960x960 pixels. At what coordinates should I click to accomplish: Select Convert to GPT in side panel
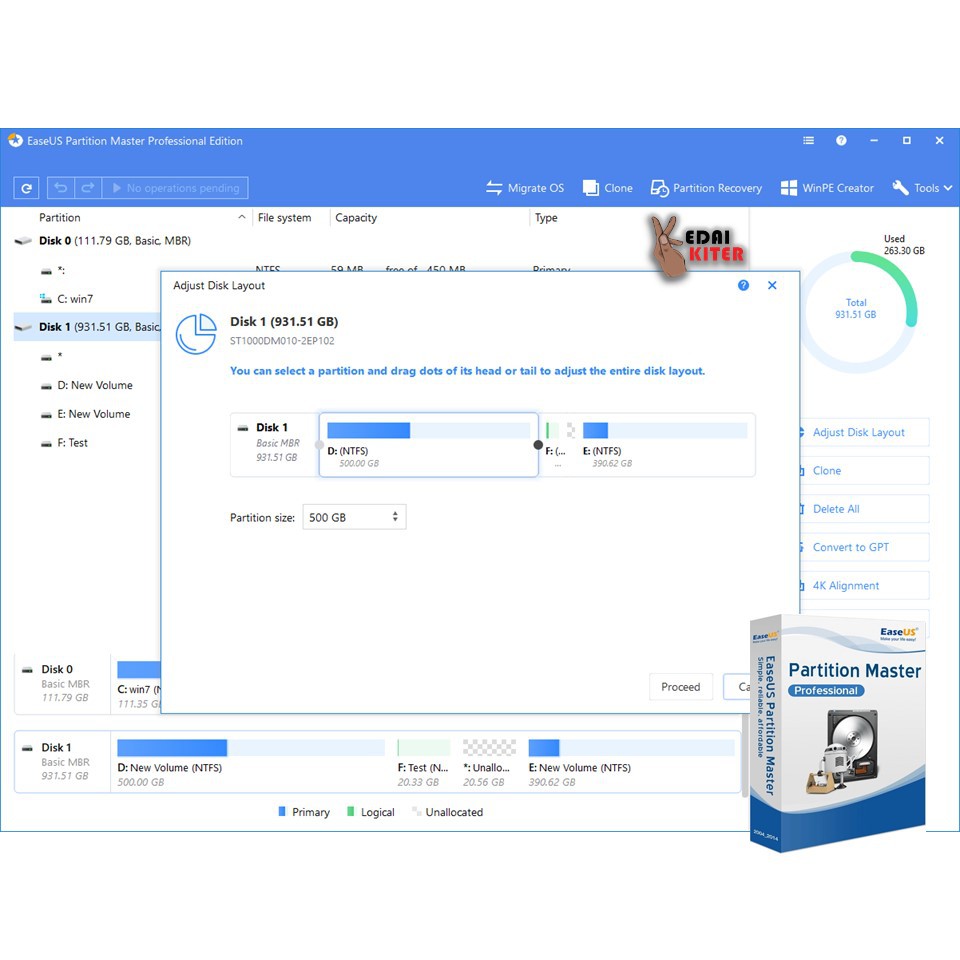point(850,547)
